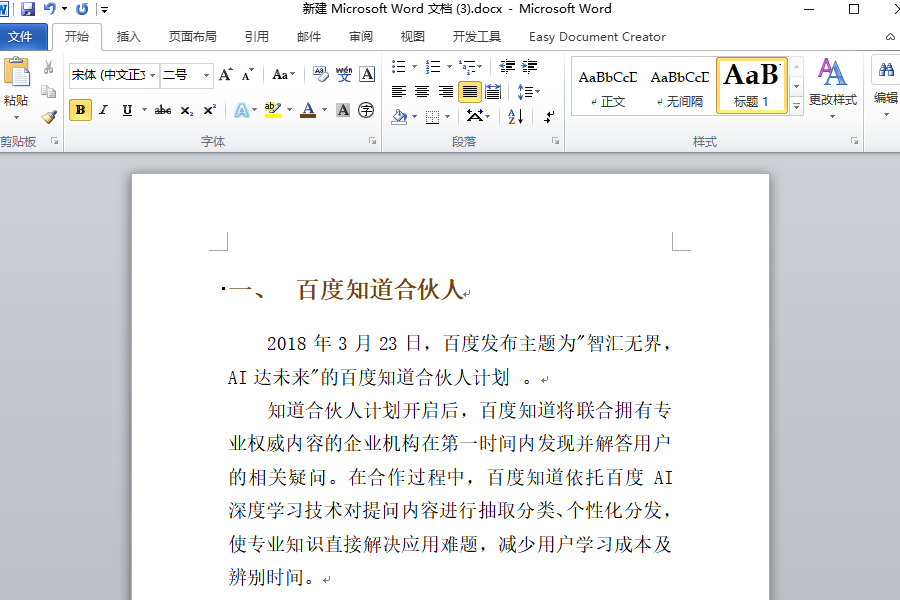Expand the 粘贴 options dropdown arrow
Screen dimensions: 900x600
coord(16,118)
